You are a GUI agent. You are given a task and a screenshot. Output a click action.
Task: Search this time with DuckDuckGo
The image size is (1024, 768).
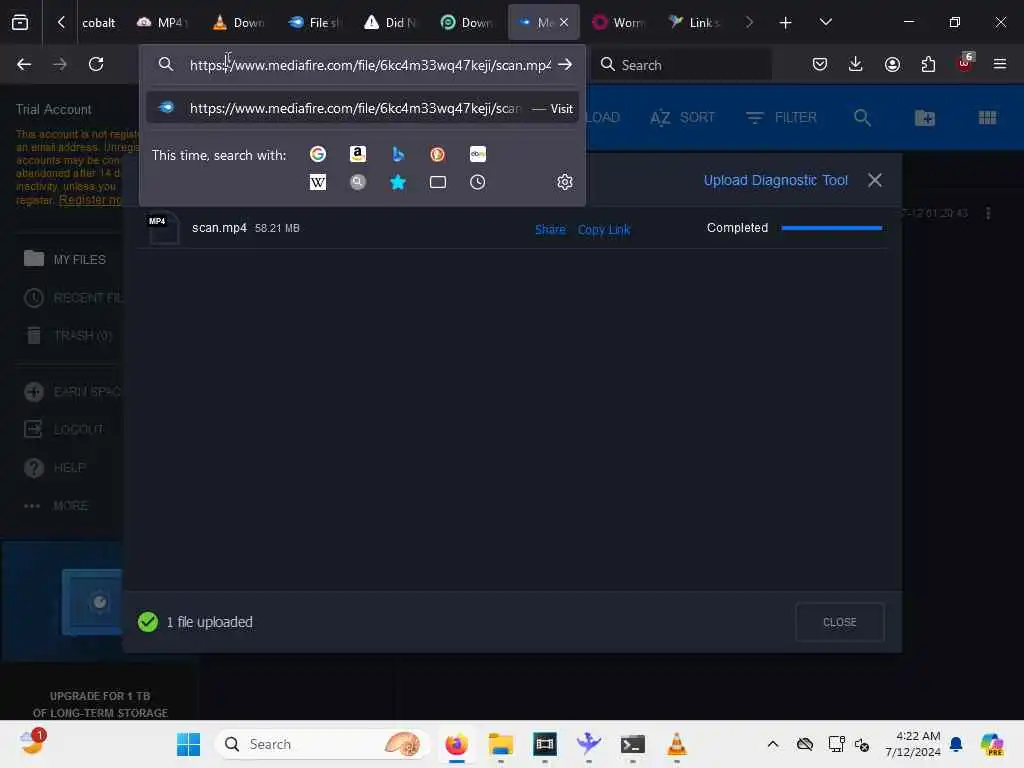click(x=438, y=154)
